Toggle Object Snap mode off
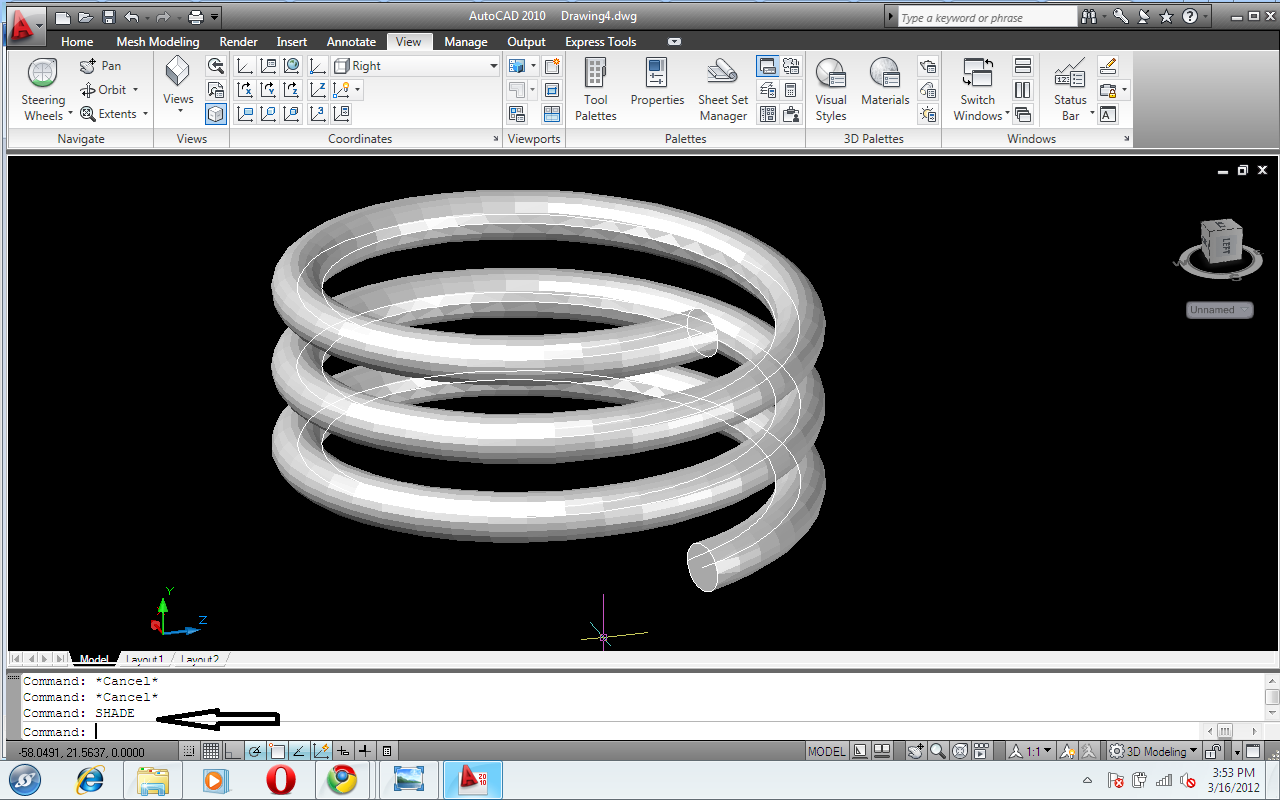The width and height of the screenshot is (1280, 800). 276,750
